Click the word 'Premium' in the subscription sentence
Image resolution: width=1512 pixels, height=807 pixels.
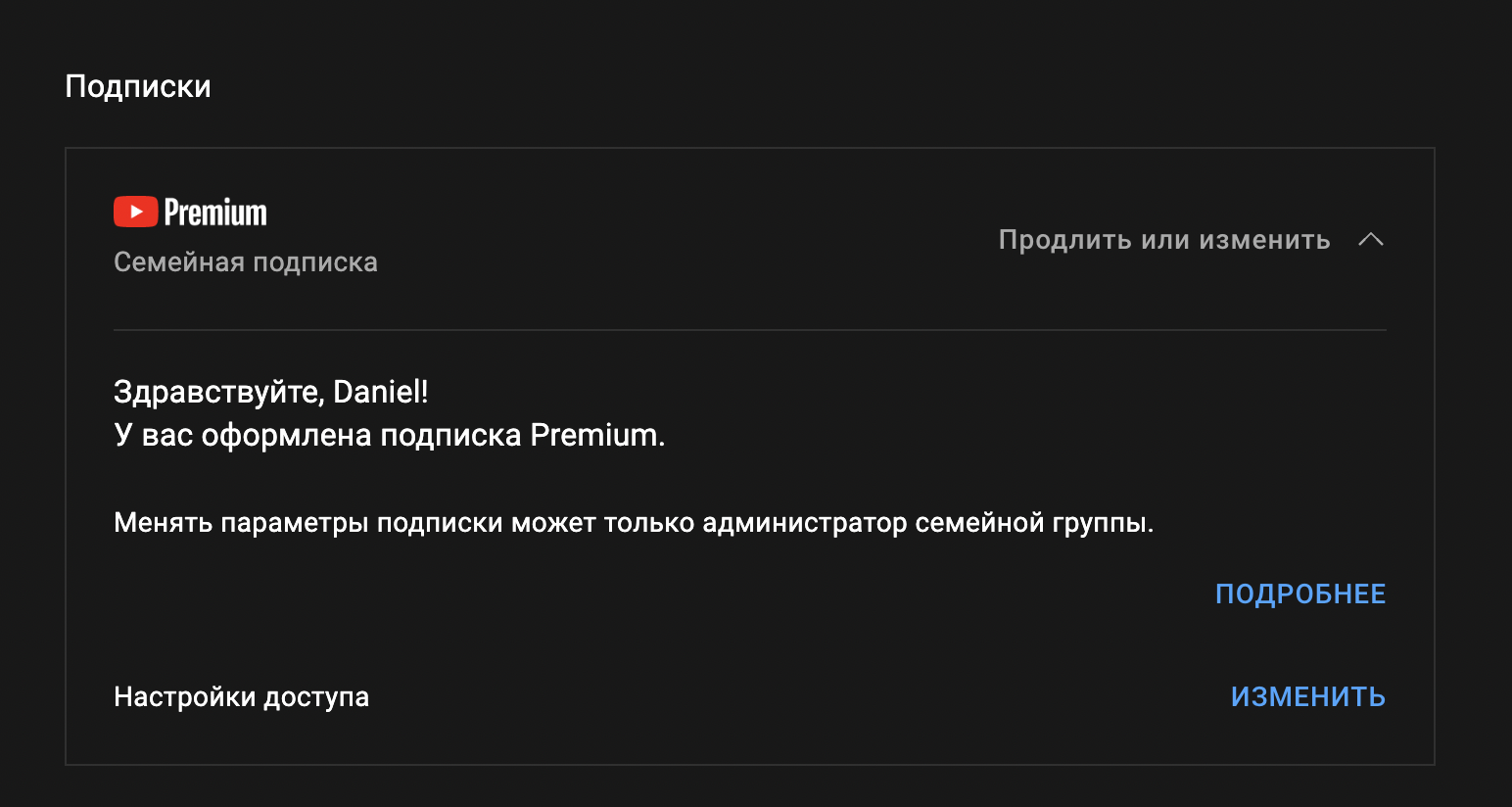(x=593, y=435)
